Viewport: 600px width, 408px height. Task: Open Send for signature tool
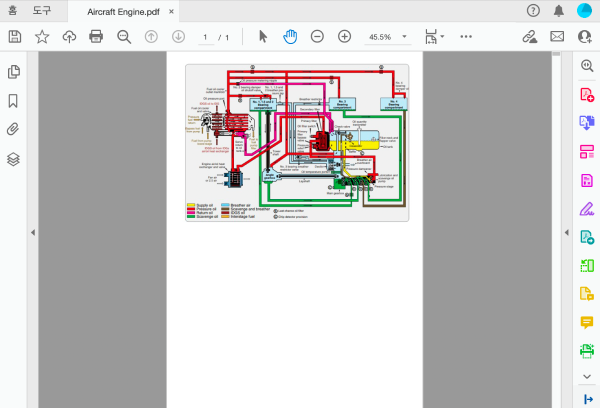tap(587, 237)
